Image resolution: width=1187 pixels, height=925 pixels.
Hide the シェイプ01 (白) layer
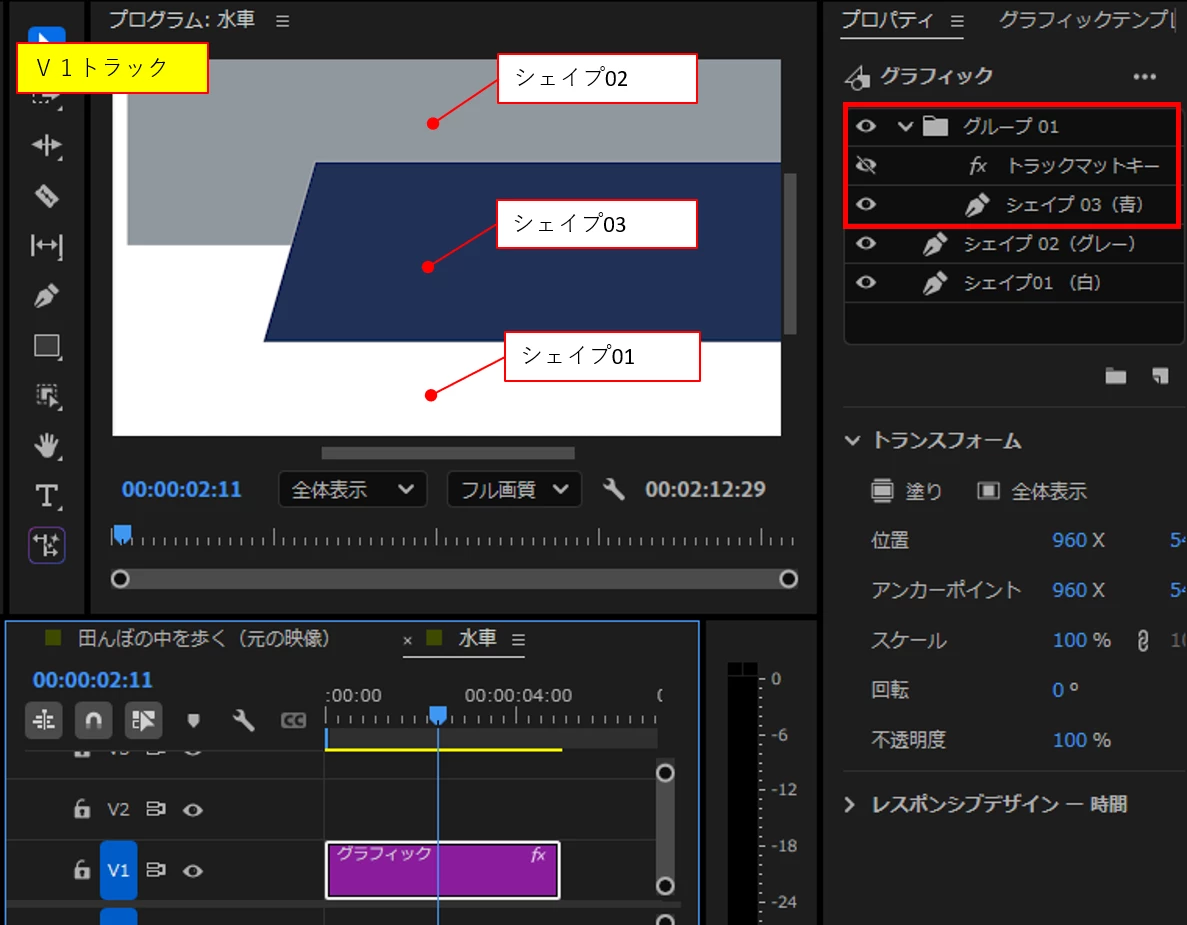(x=866, y=282)
